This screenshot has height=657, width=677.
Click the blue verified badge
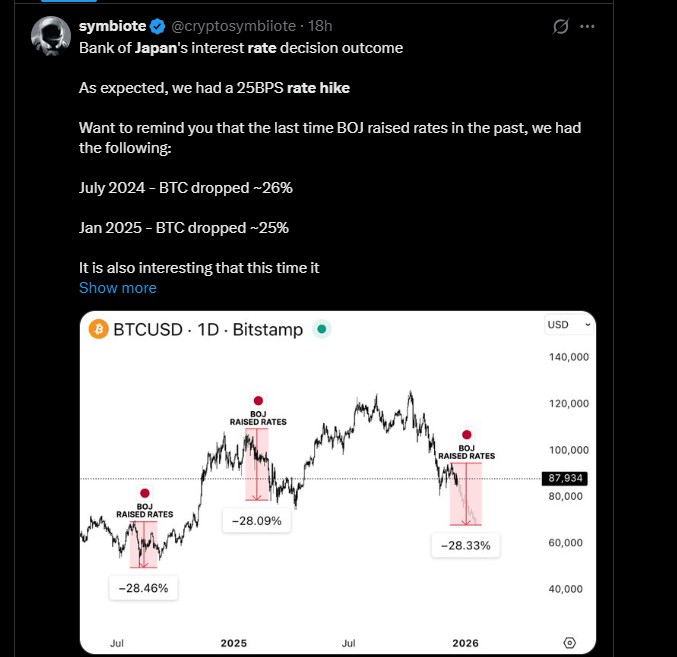coord(158,27)
